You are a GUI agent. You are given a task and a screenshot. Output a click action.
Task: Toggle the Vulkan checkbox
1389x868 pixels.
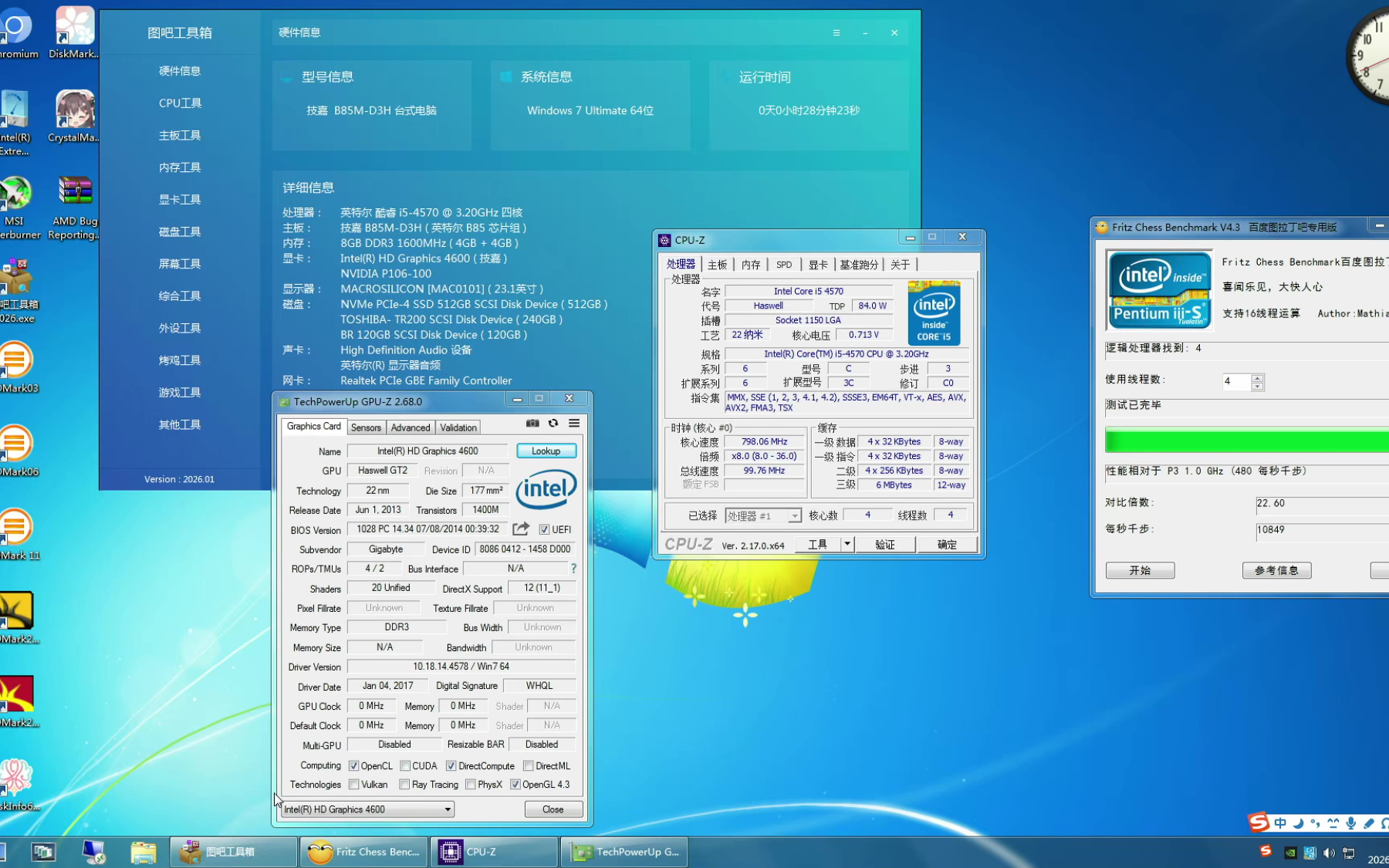(354, 785)
